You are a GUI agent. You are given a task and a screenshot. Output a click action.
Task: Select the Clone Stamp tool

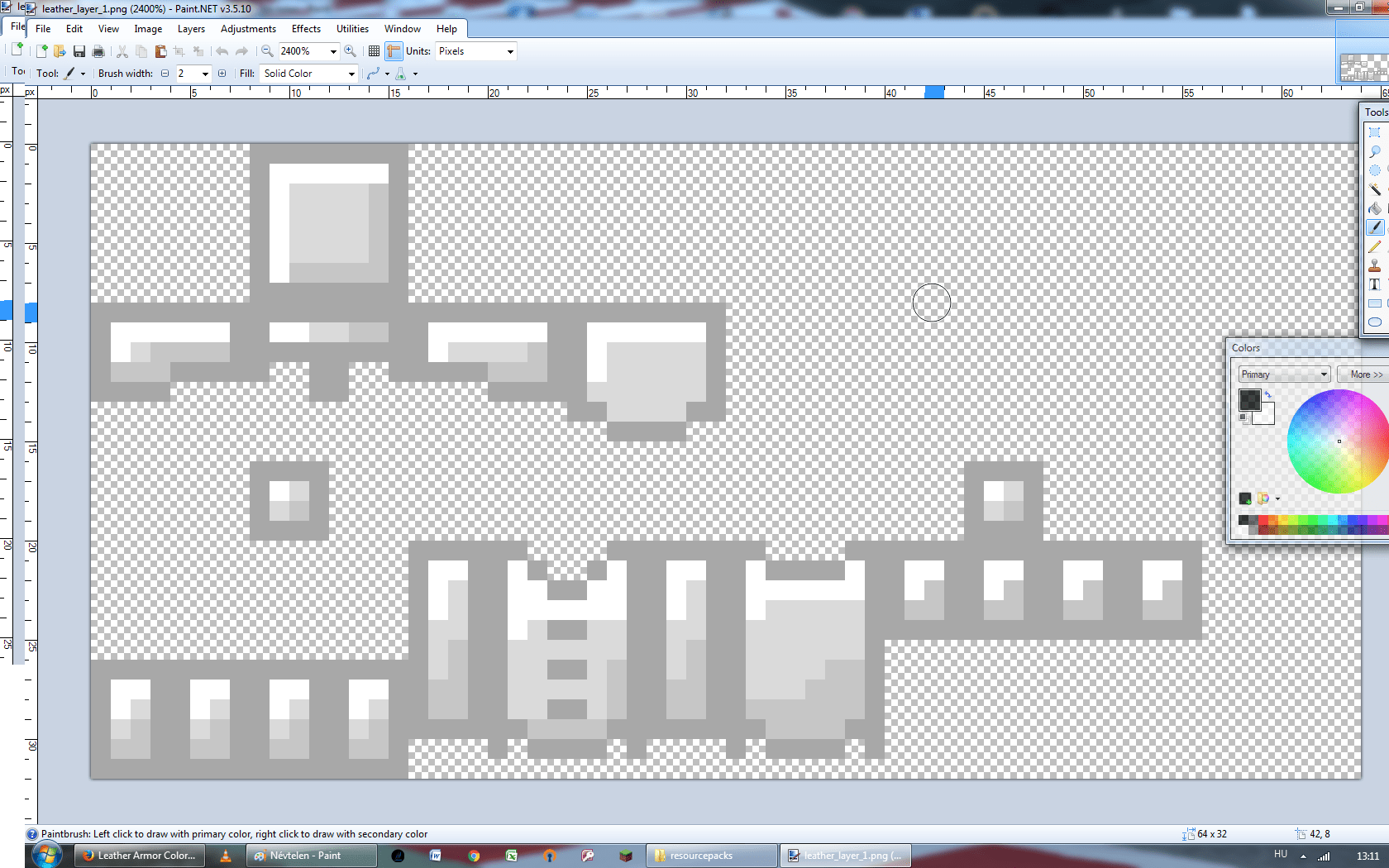click(1374, 265)
